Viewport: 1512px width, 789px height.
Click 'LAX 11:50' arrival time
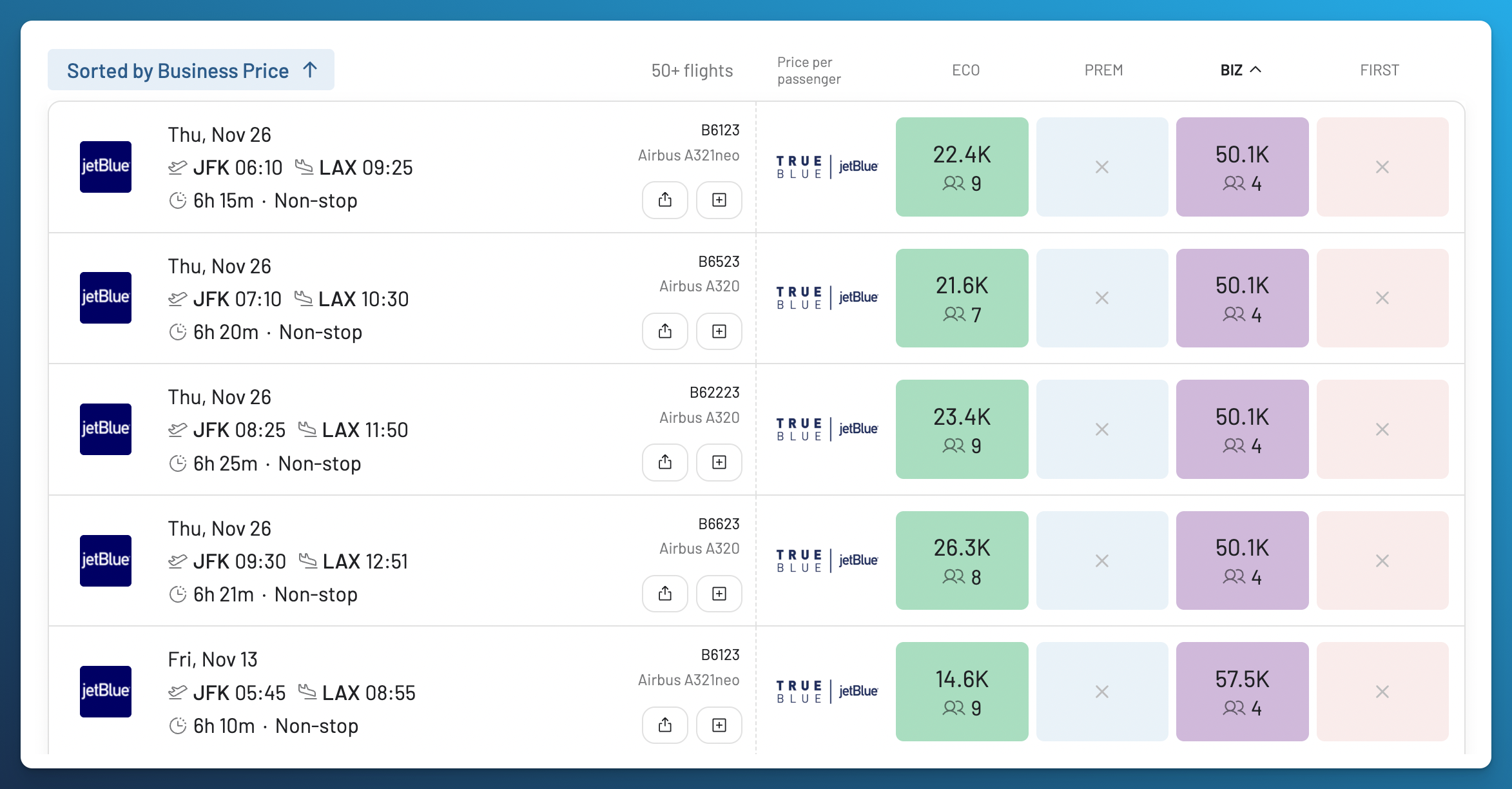pos(365,430)
